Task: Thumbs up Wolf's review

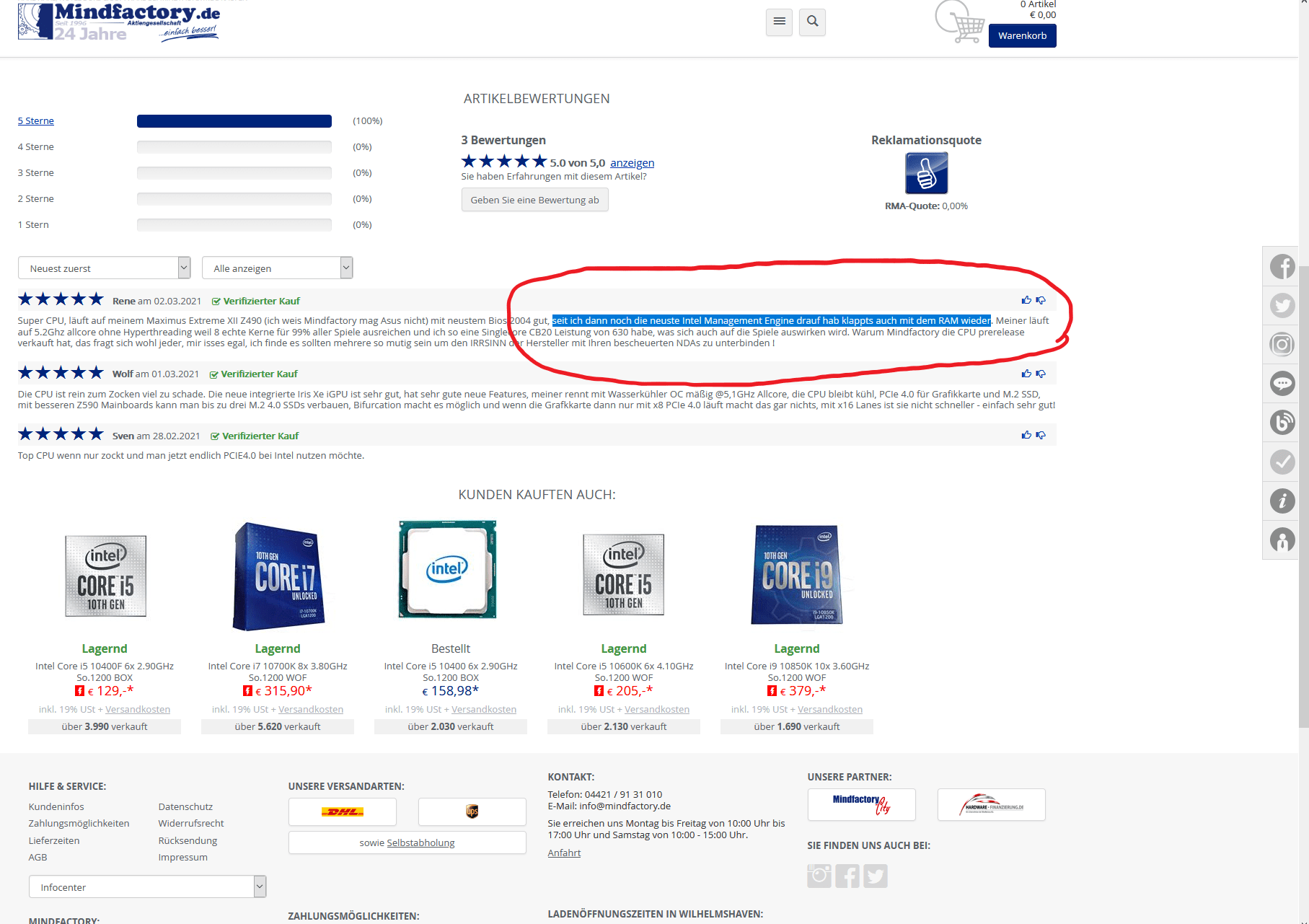Action: pos(1026,374)
